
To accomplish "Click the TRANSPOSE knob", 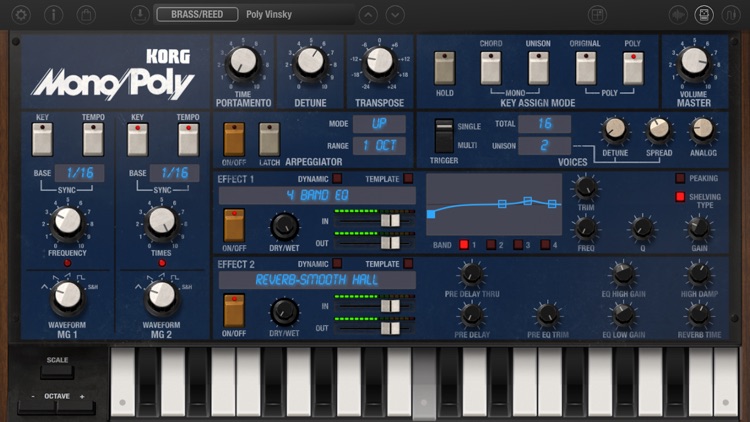I will click(379, 63).
